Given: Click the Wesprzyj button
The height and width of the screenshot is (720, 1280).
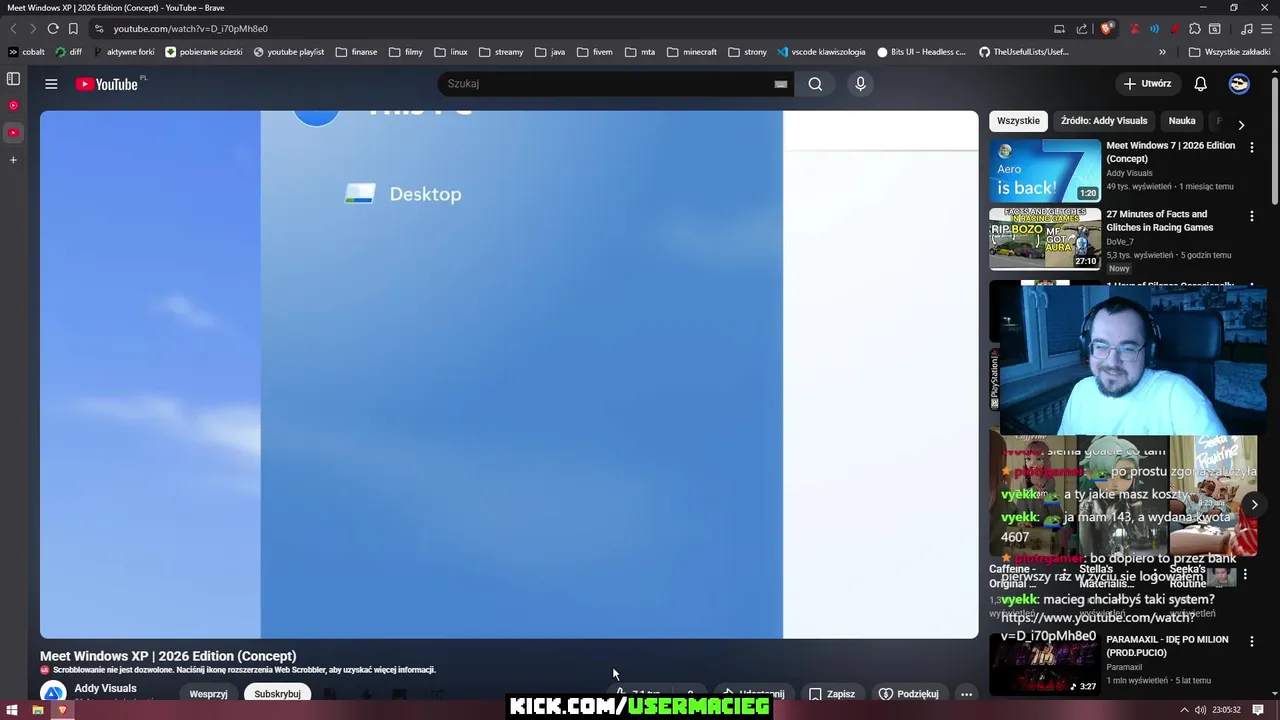Looking at the screenshot, I should point(208,694).
